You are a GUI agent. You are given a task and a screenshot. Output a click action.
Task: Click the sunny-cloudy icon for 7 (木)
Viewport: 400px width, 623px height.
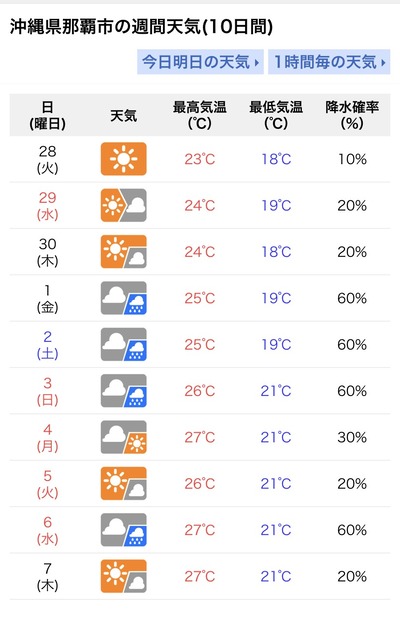pos(124,576)
